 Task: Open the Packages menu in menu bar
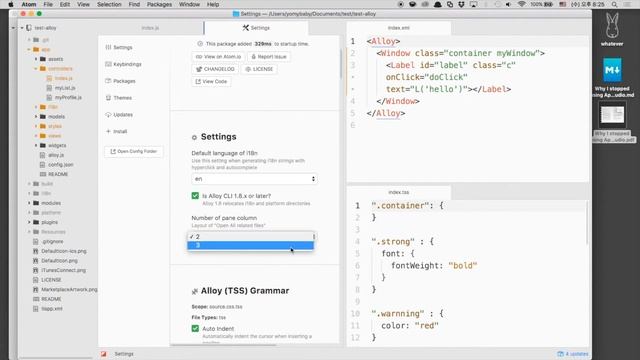pyautogui.click(x=159, y=4)
